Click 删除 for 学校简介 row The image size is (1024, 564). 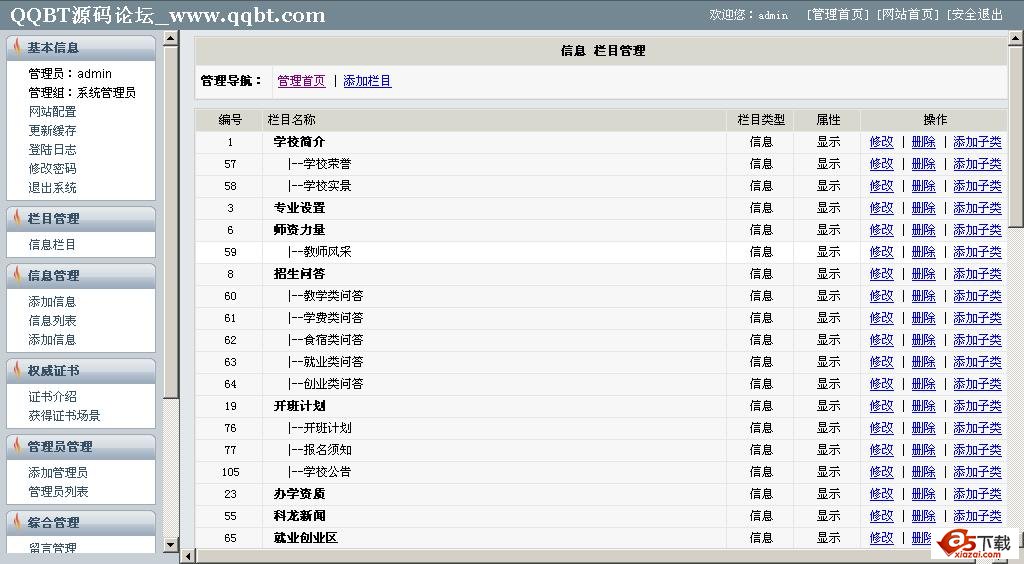click(x=923, y=142)
